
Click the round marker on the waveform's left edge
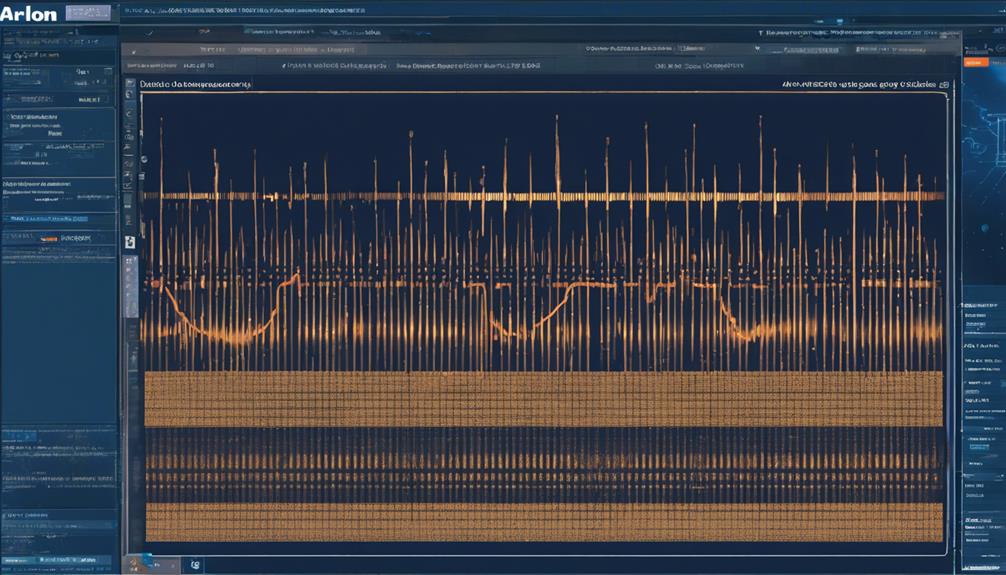point(142,159)
